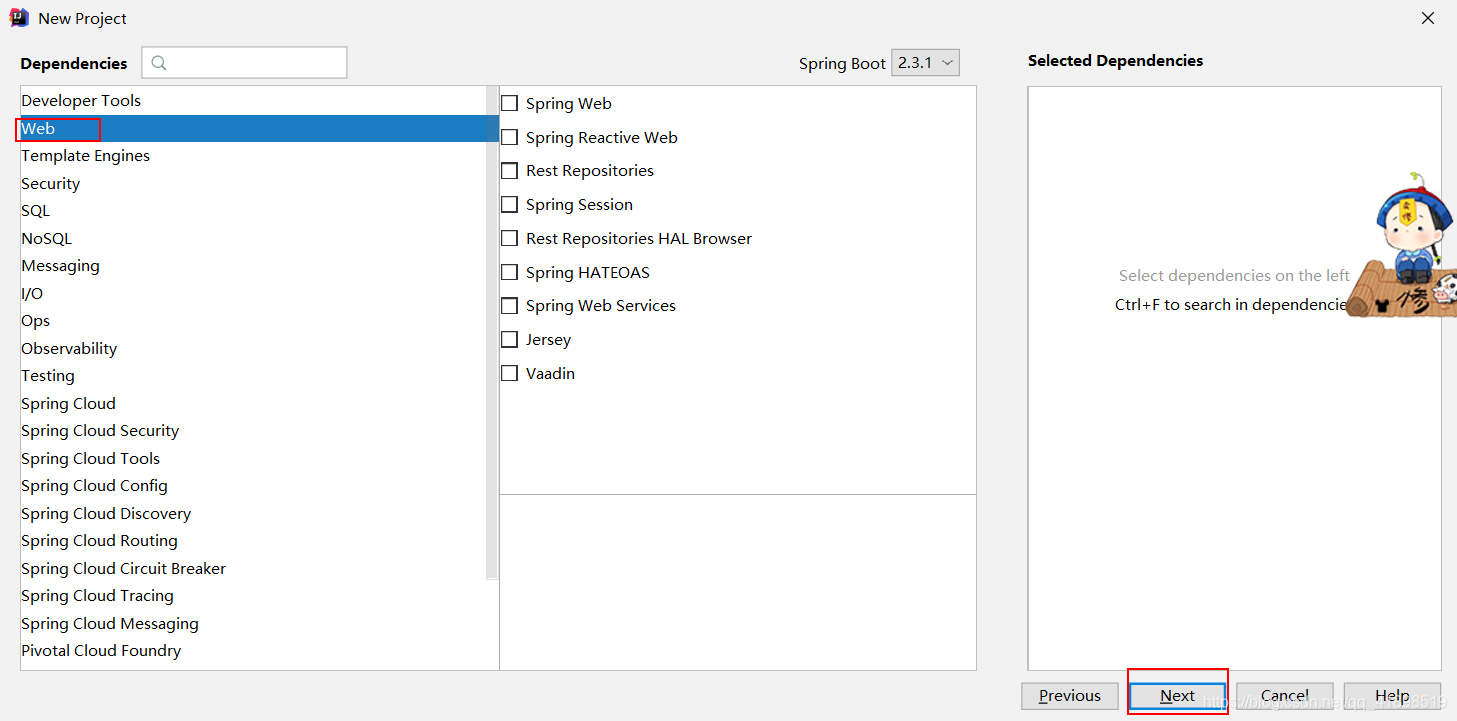Select Spring Cloud Tools category
This screenshot has height=721, width=1457.
(x=254, y=458)
